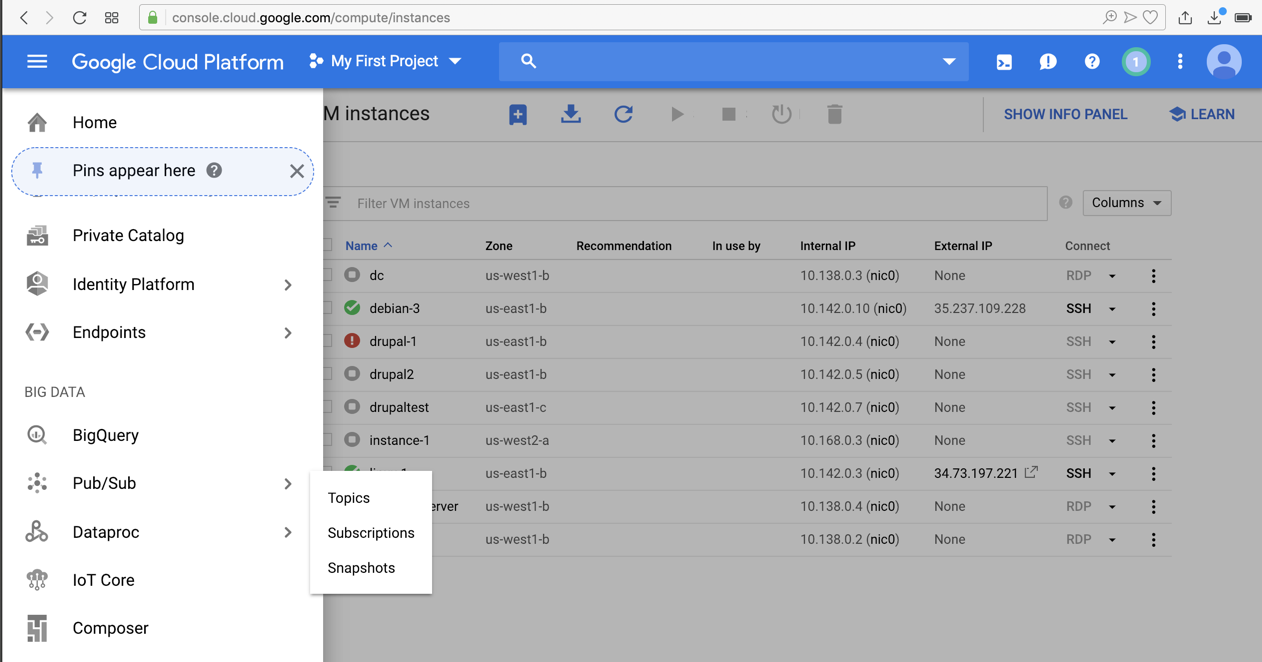Open the Columns dropdown
Screen dimensions: 1262x662
tap(1127, 203)
